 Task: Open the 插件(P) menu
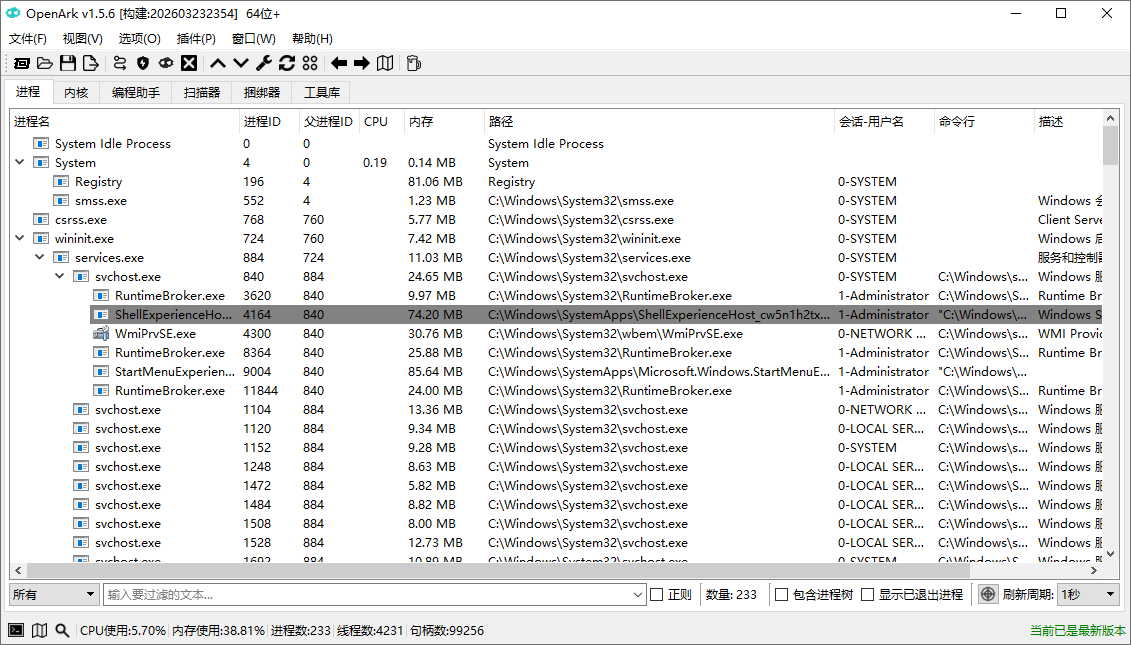click(x=196, y=38)
